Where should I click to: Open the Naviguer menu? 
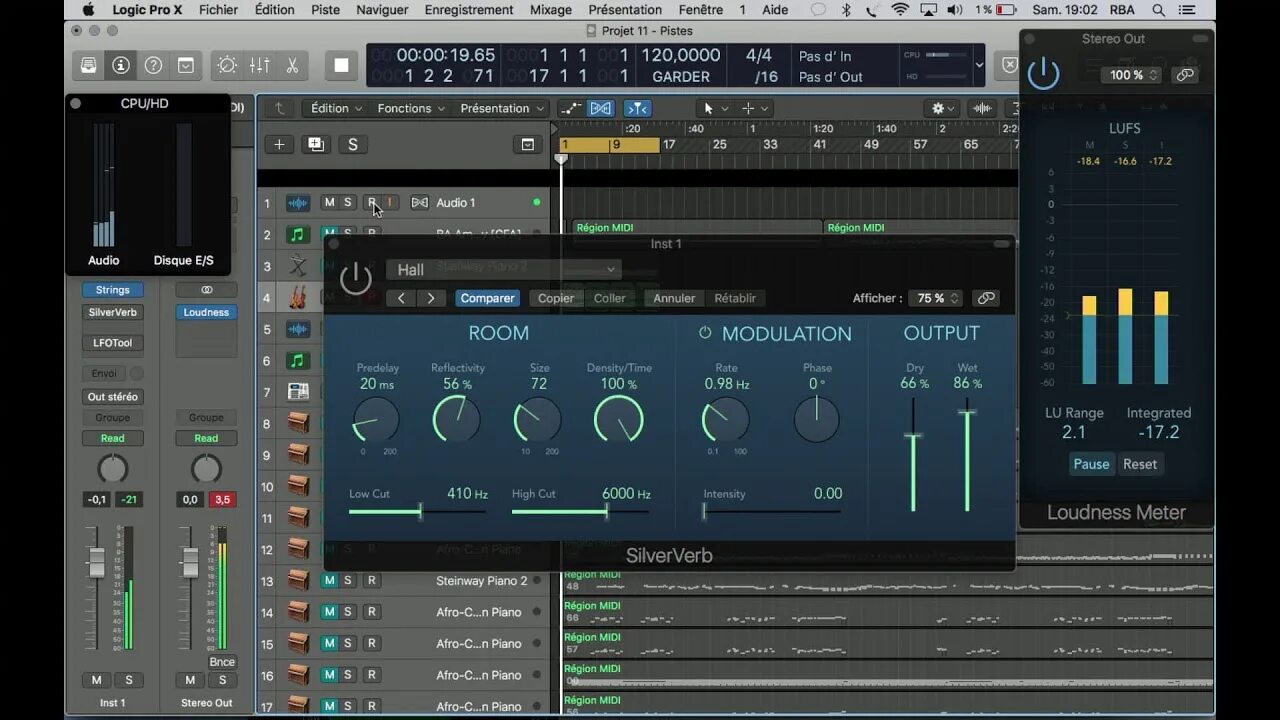click(382, 10)
